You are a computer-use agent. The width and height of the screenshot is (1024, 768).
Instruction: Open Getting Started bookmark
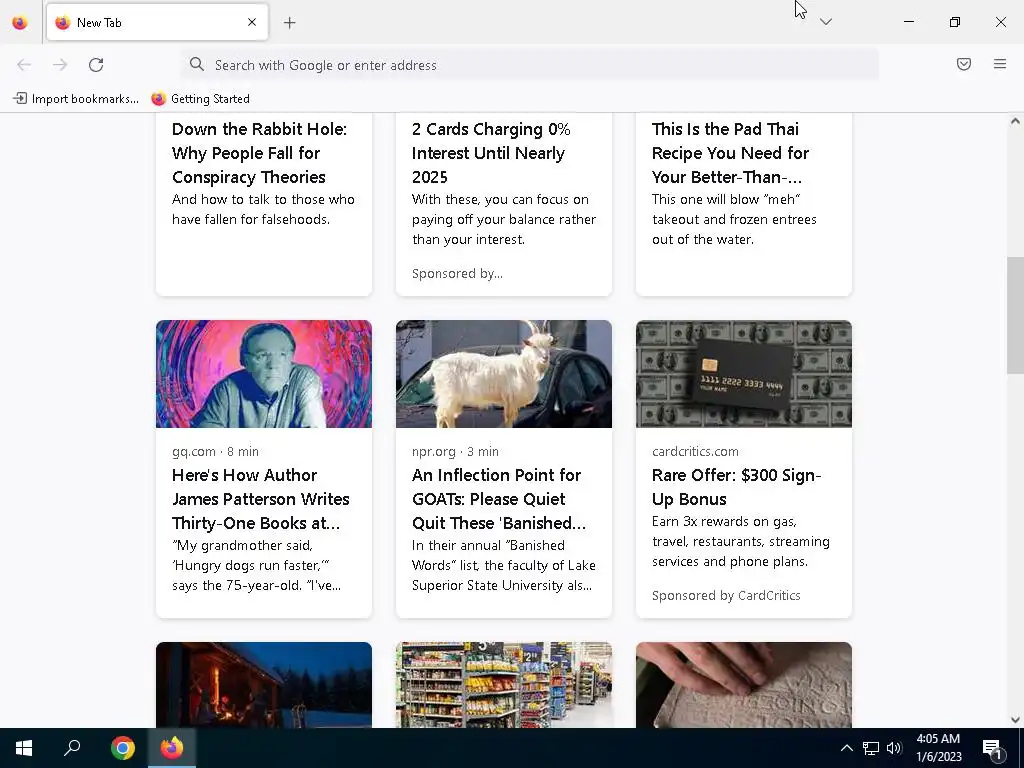(200, 99)
